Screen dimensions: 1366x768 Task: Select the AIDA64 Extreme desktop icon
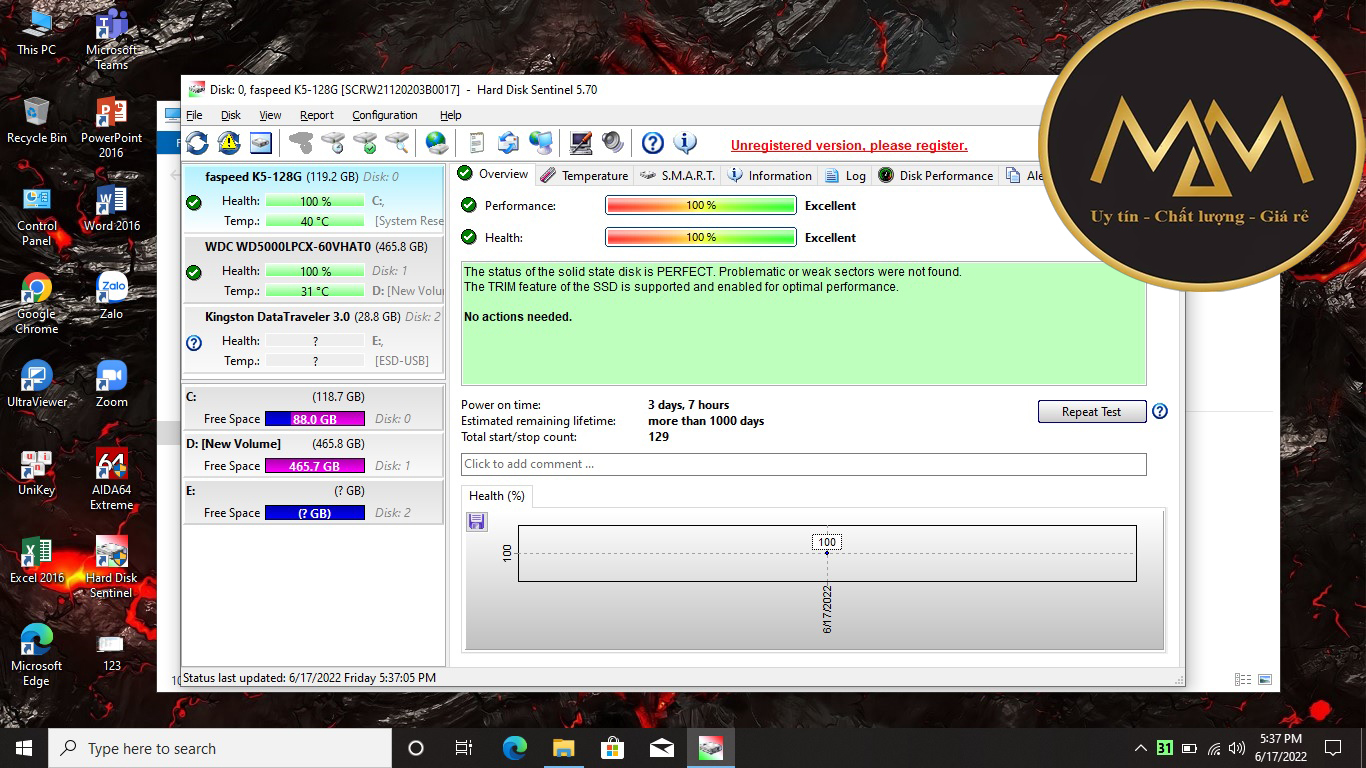111,480
